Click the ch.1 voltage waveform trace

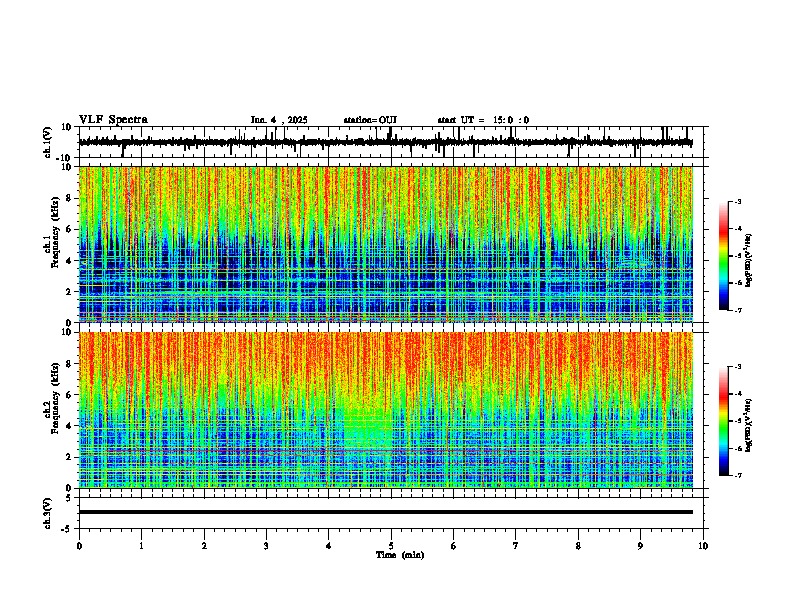[386, 142]
